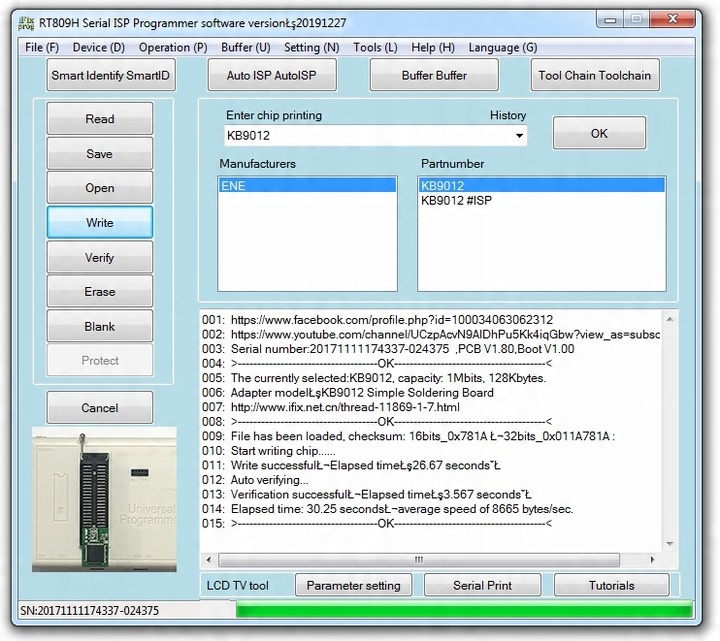Click the Enter chip printing input field
The height and width of the screenshot is (641, 720).
pyautogui.click(x=368, y=135)
